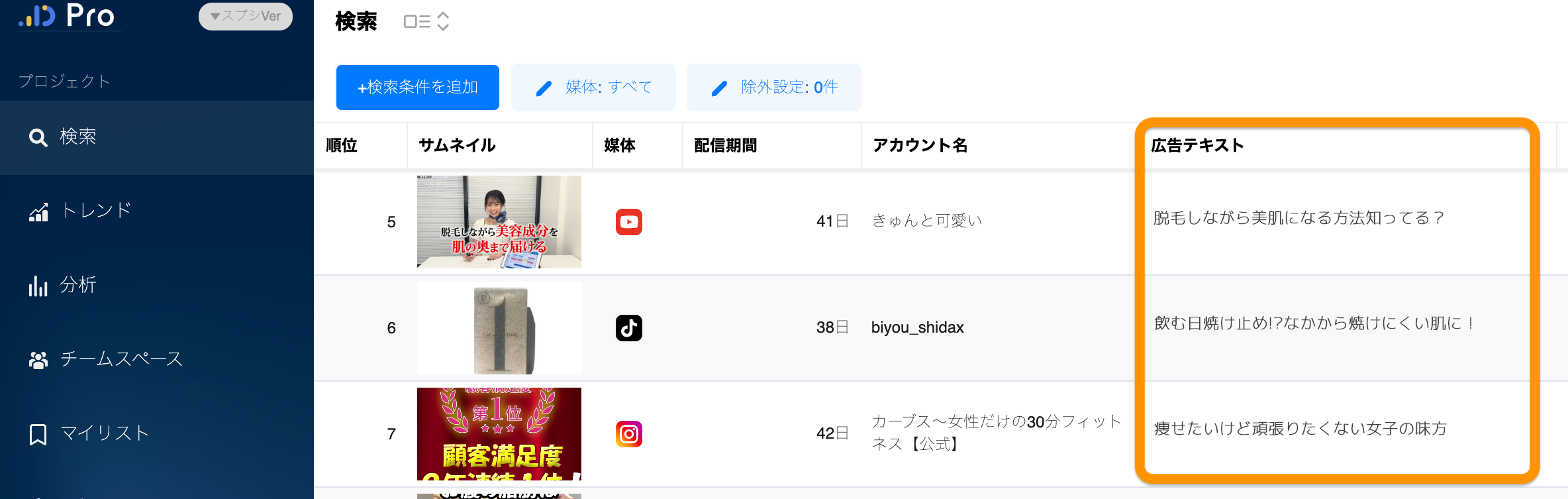This screenshot has height=499, width=1568.
Task: Click the trend chart icon in sidebar
Action: pos(38,212)
